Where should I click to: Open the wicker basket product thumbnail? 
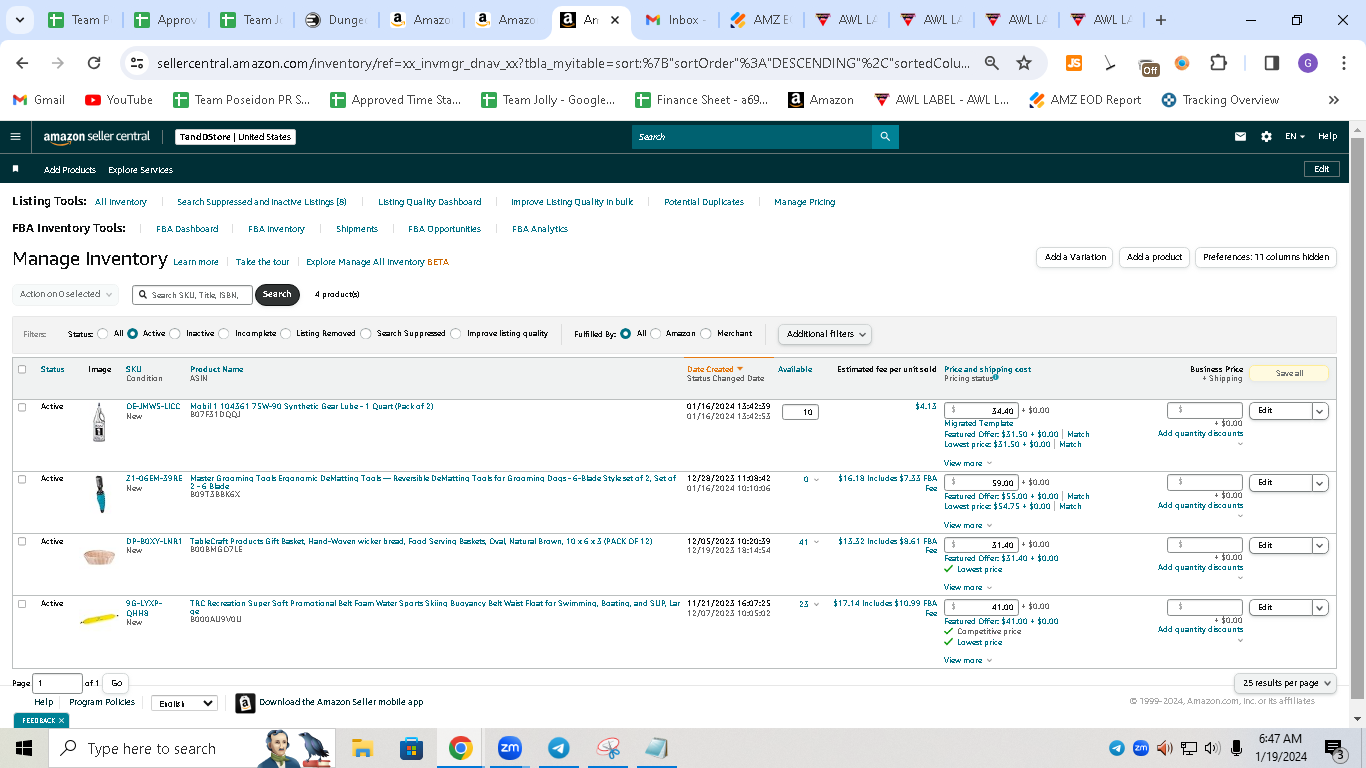click(x=99, y=556)
